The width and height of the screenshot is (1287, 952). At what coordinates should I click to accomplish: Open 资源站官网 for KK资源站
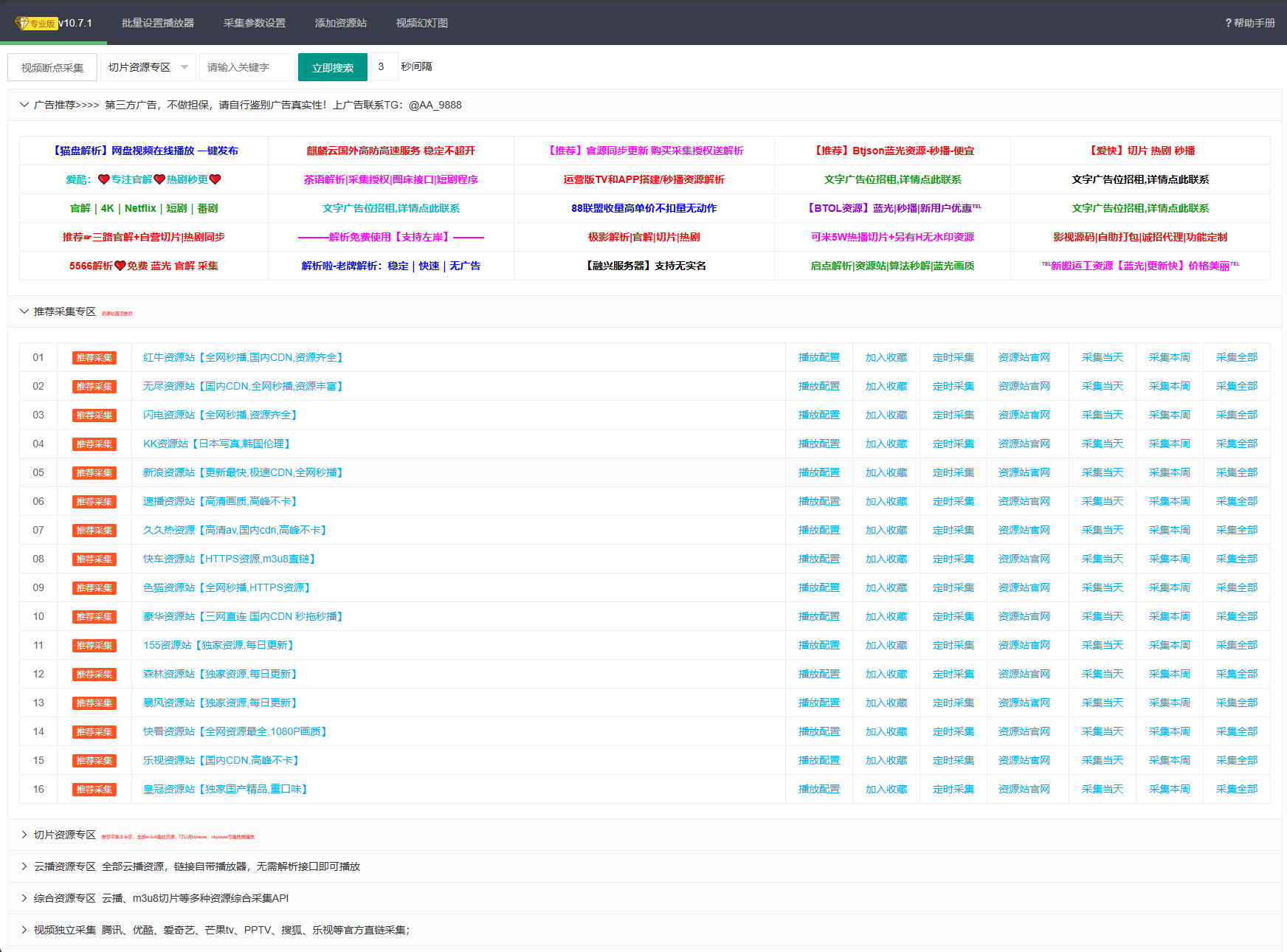pos(1025,444)
